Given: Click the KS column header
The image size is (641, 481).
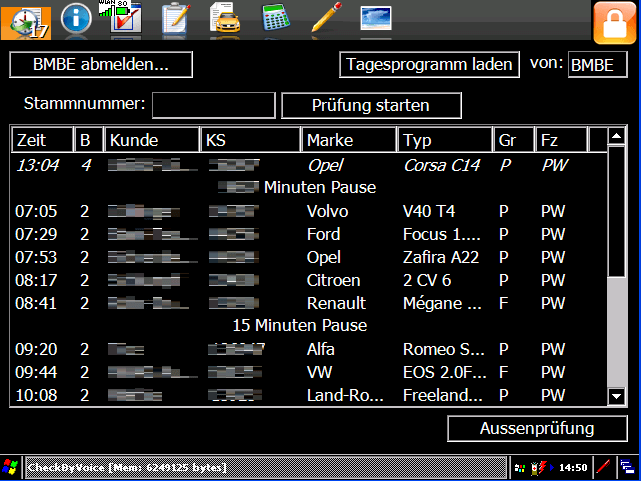Looking at the screenshot, I should pos(250,140).
